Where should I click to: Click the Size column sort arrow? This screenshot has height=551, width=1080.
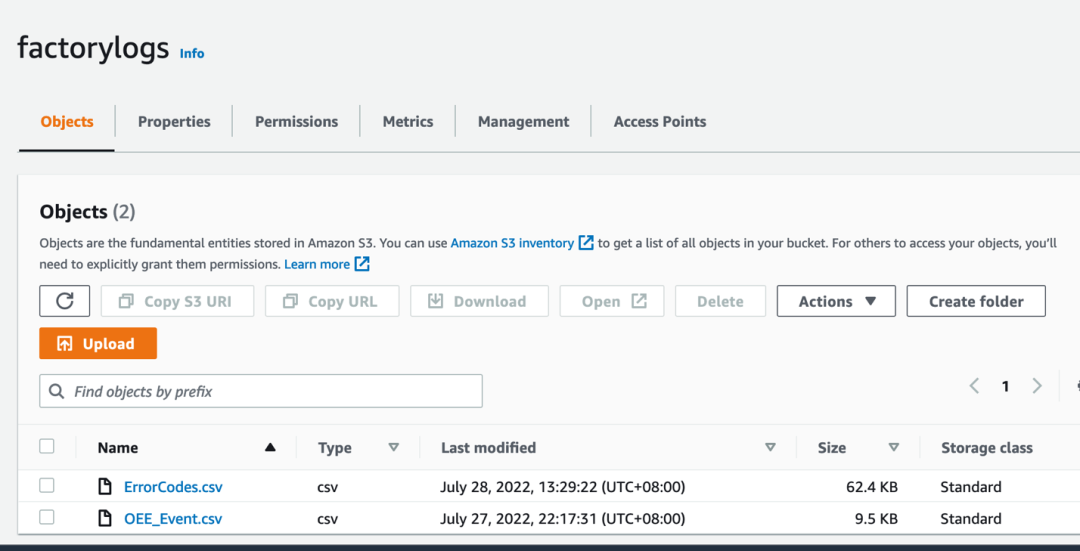tap(893, 448)
